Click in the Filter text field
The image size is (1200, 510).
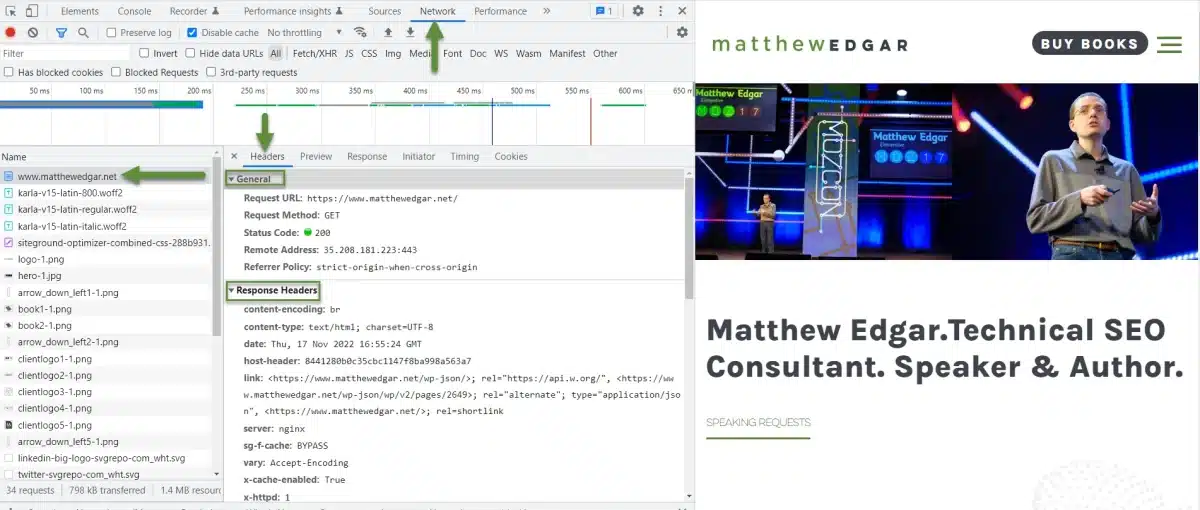65,53
